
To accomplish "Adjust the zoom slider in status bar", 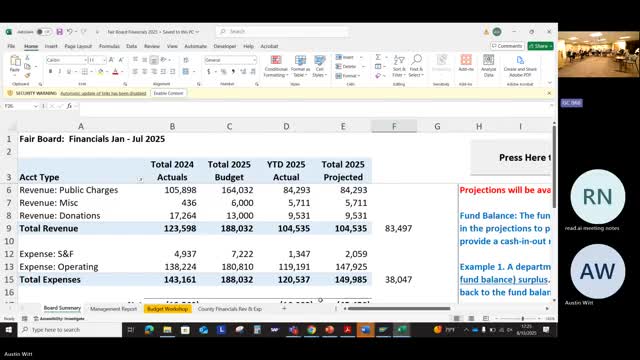I will (522, 318).
